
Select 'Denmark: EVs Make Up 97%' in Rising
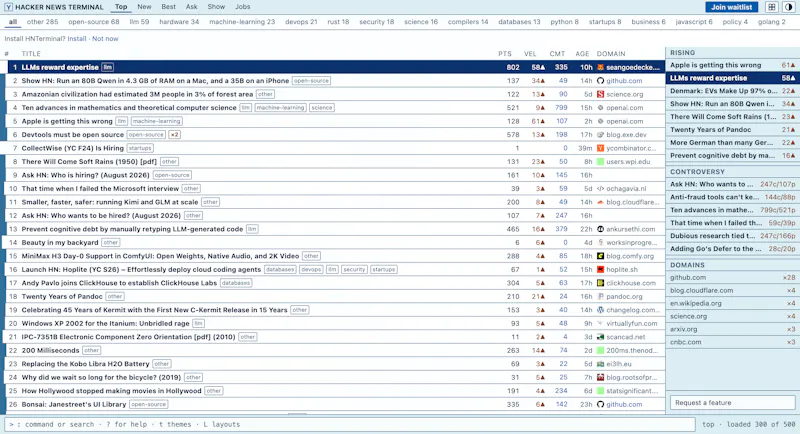(x=732, y=91)
